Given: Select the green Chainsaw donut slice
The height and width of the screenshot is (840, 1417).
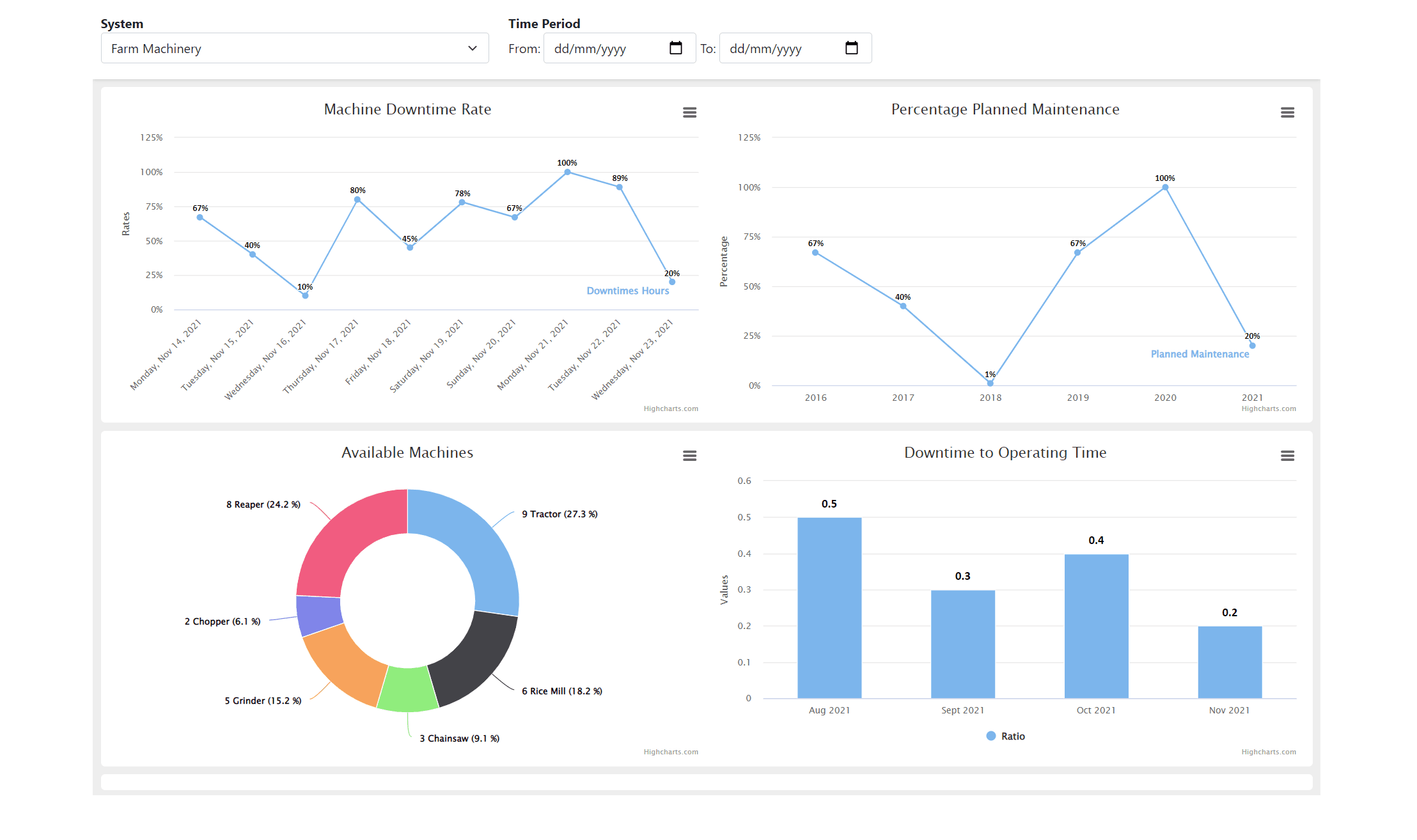Looking at the screenshot, I should click(407, 690).
